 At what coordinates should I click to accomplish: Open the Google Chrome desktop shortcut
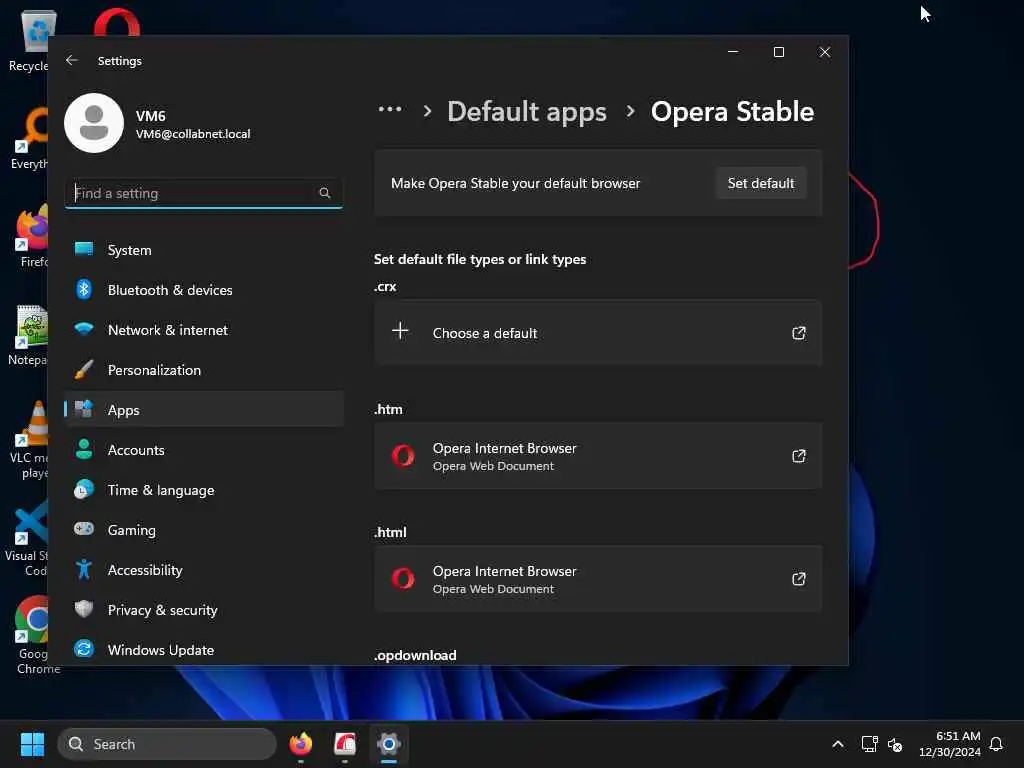click(x=34, y=635)
